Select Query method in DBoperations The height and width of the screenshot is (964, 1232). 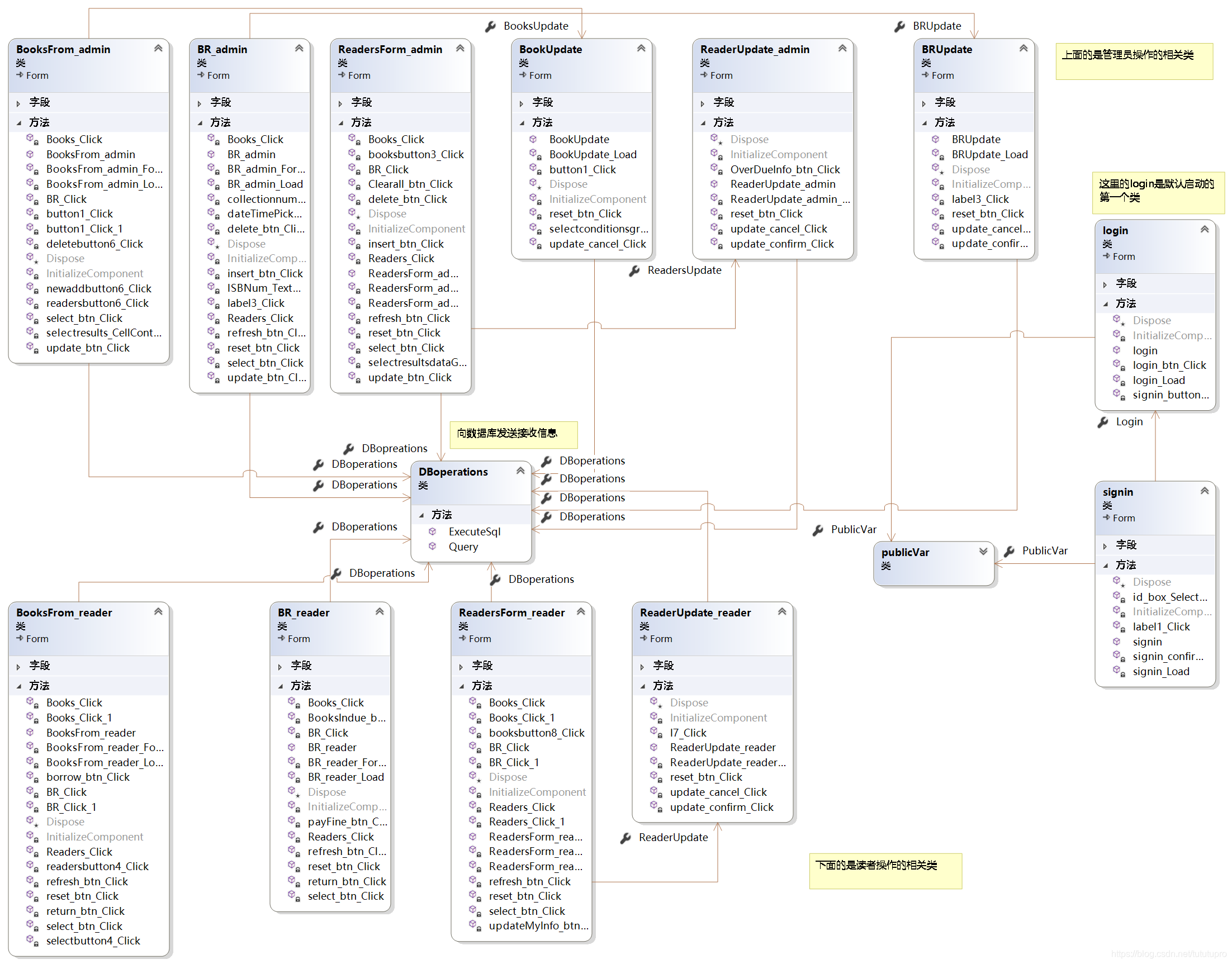462,547
